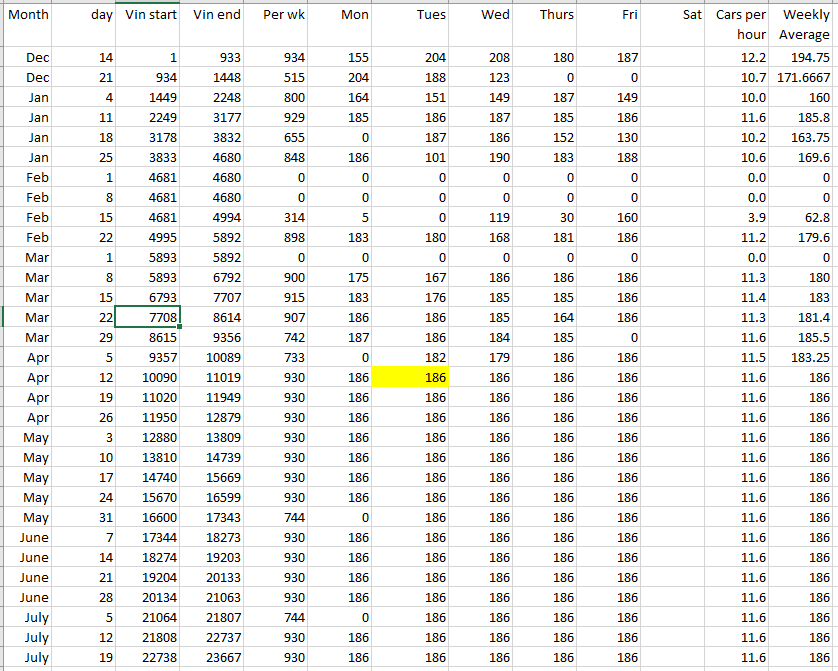Select the cell showing 171.6667
The height and width of the screenshot is (671, 838).
point(805,77)
